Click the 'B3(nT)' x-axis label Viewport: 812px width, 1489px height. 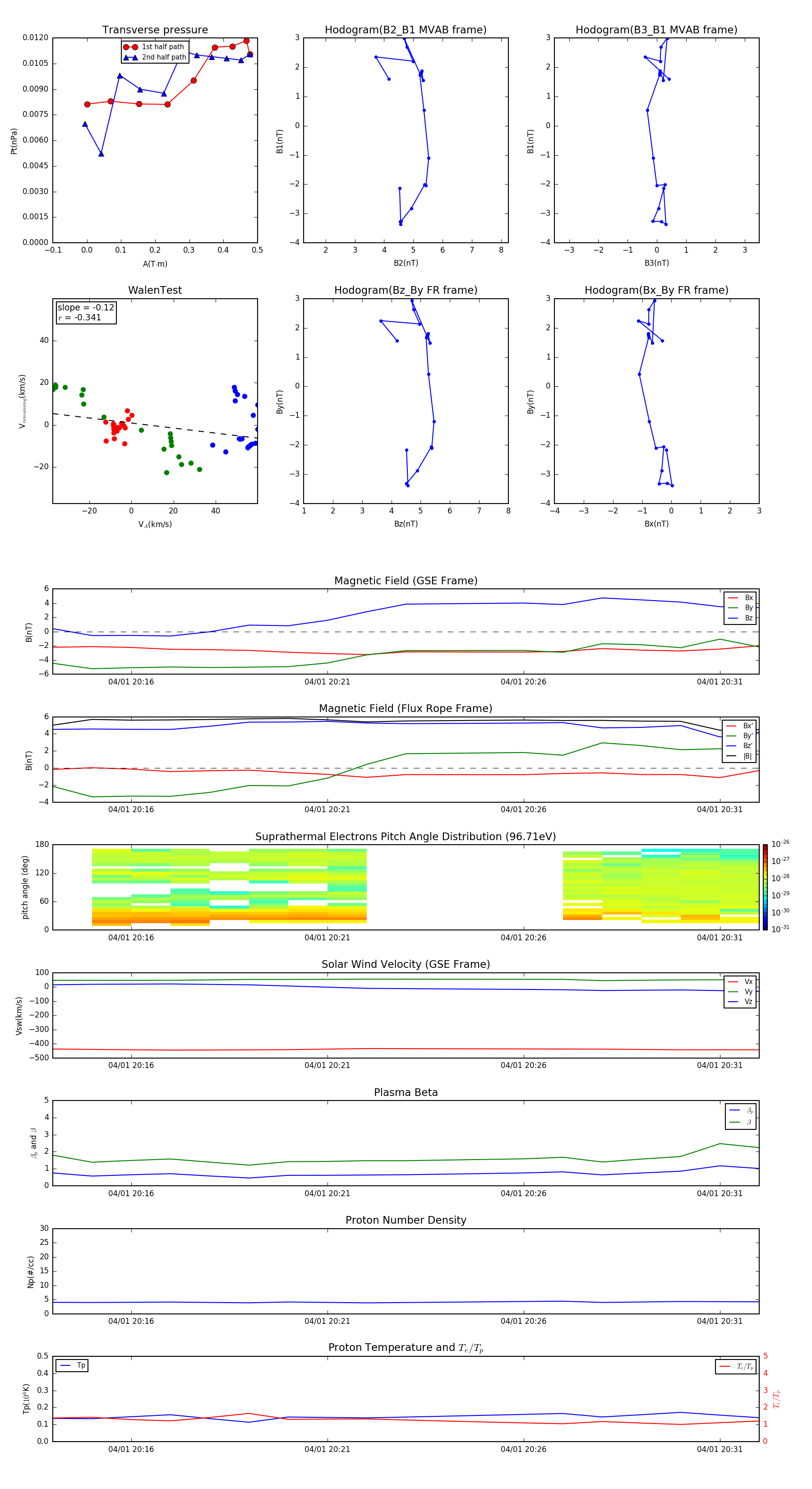(656, 263)
